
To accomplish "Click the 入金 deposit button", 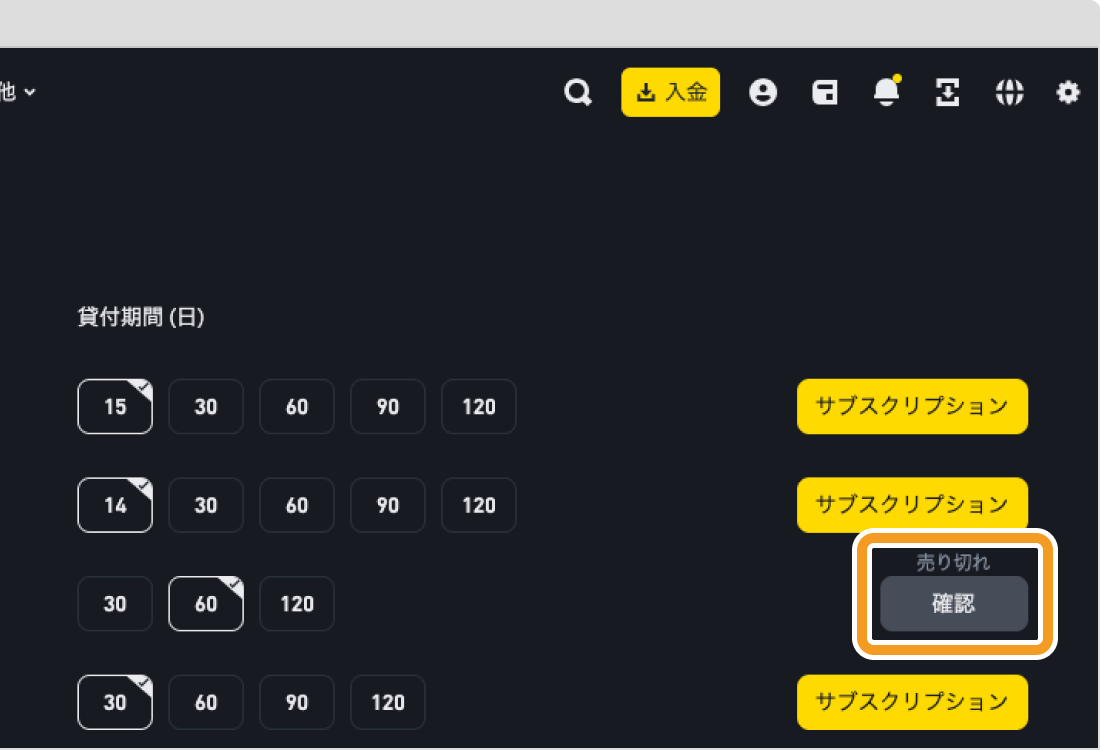I will coord(671,93).
